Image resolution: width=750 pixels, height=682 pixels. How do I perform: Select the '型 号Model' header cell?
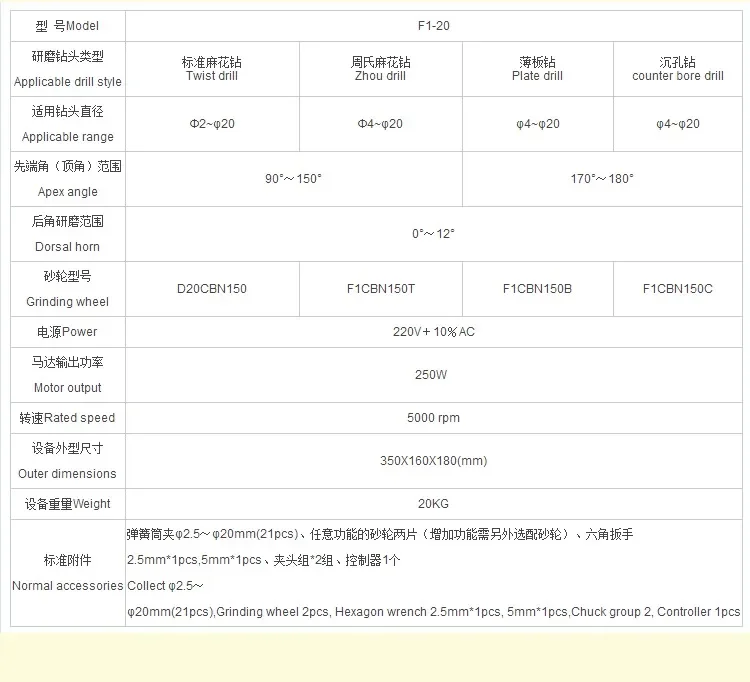pyautogui.click(x=67, y=26)
